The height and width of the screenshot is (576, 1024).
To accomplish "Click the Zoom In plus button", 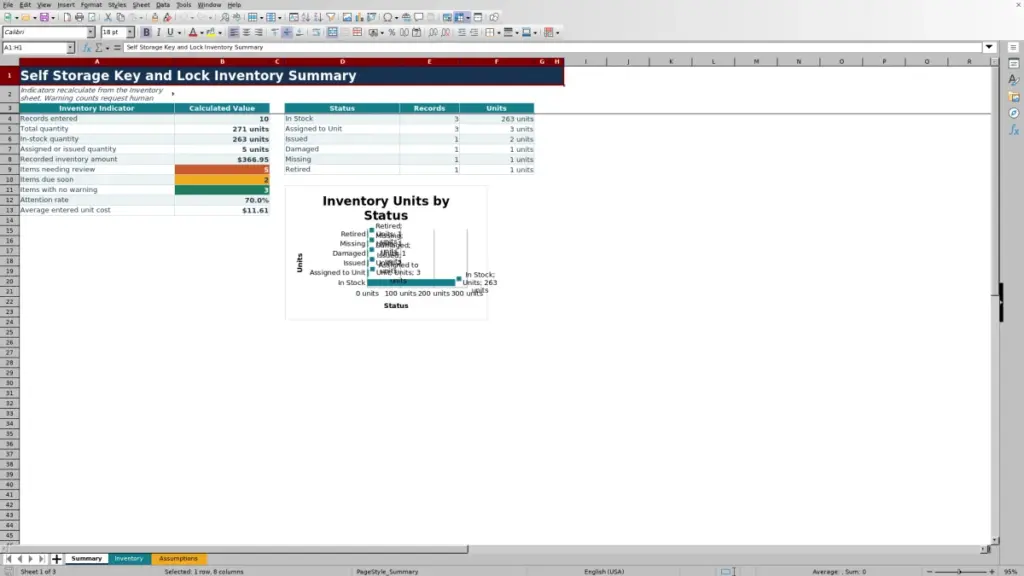I will [992, 571].
